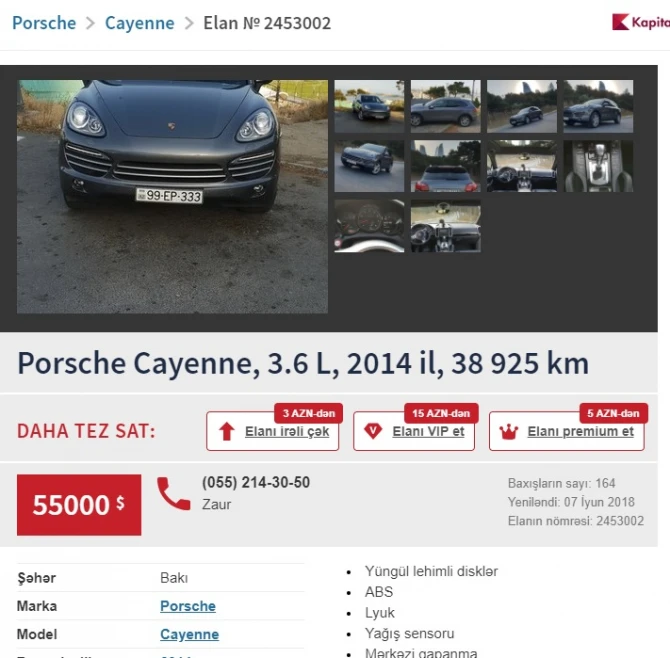670x658 pixels.
Task: Click the Elanı irəli çək button
Action: 273,431
